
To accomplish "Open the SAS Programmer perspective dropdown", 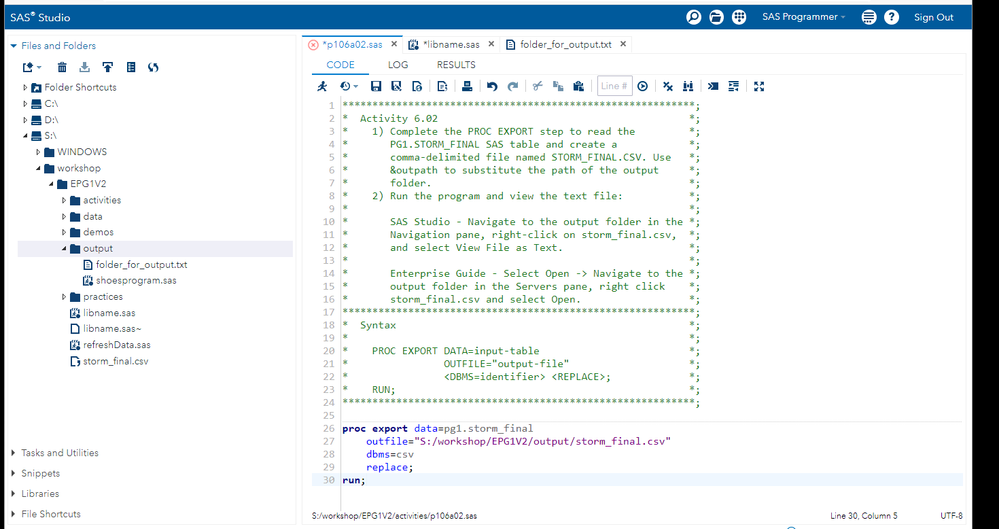I will [x=803, y=17].
